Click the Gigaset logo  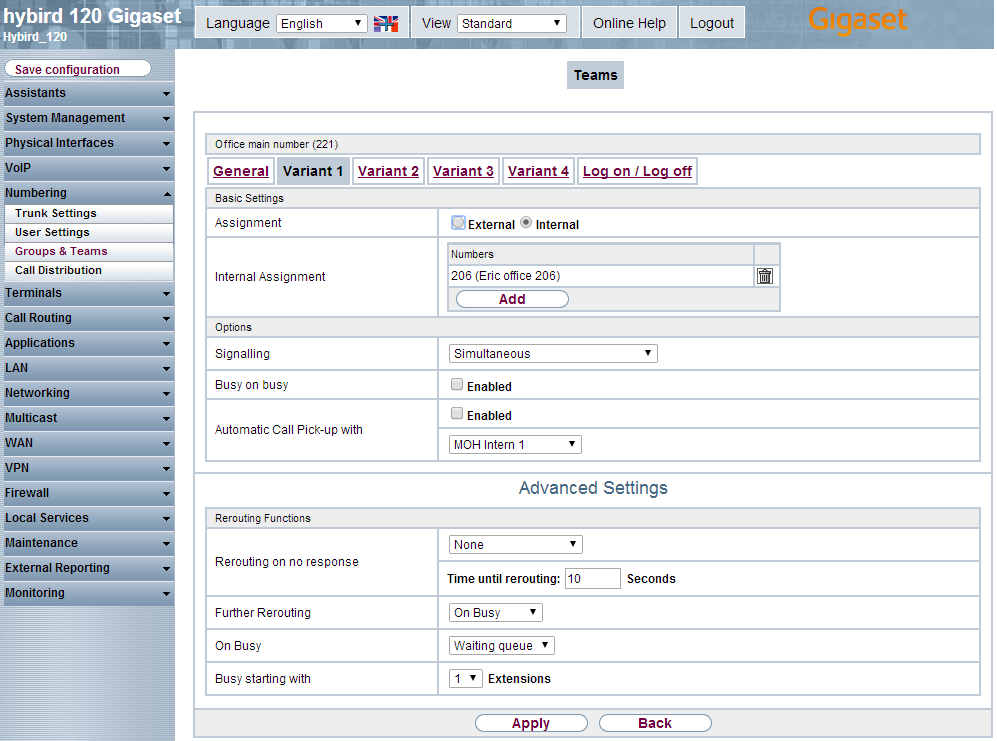[857, 20]
